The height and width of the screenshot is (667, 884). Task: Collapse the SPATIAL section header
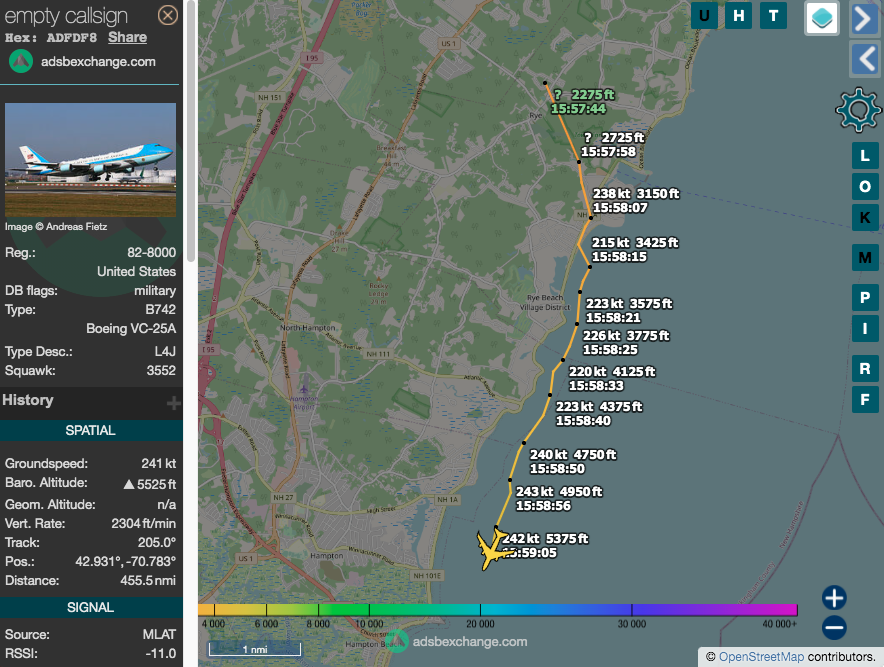click(x=91, y=431)
